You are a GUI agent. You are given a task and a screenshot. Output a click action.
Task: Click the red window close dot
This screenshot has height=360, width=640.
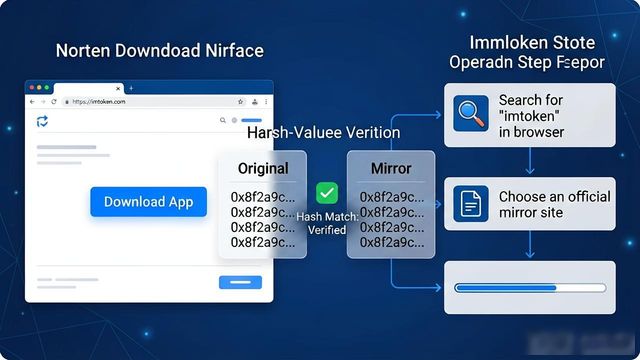click(x=32, y=88)
